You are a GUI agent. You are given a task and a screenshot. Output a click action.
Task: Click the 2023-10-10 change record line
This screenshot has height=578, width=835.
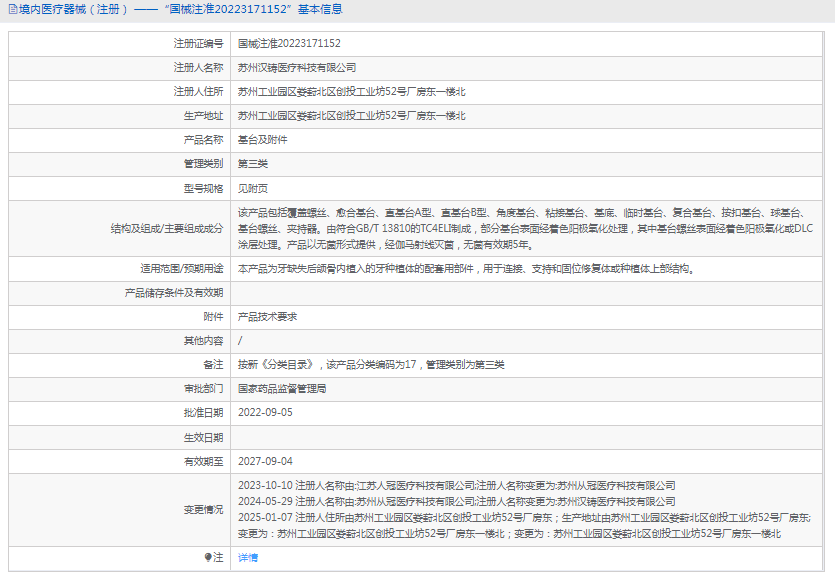pyautogui.click(x=457, y=485)
